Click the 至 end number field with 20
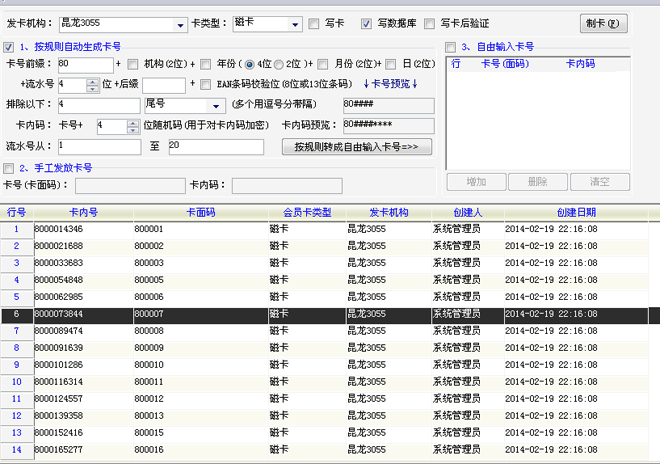660x464 pixels. click(216, 147)
